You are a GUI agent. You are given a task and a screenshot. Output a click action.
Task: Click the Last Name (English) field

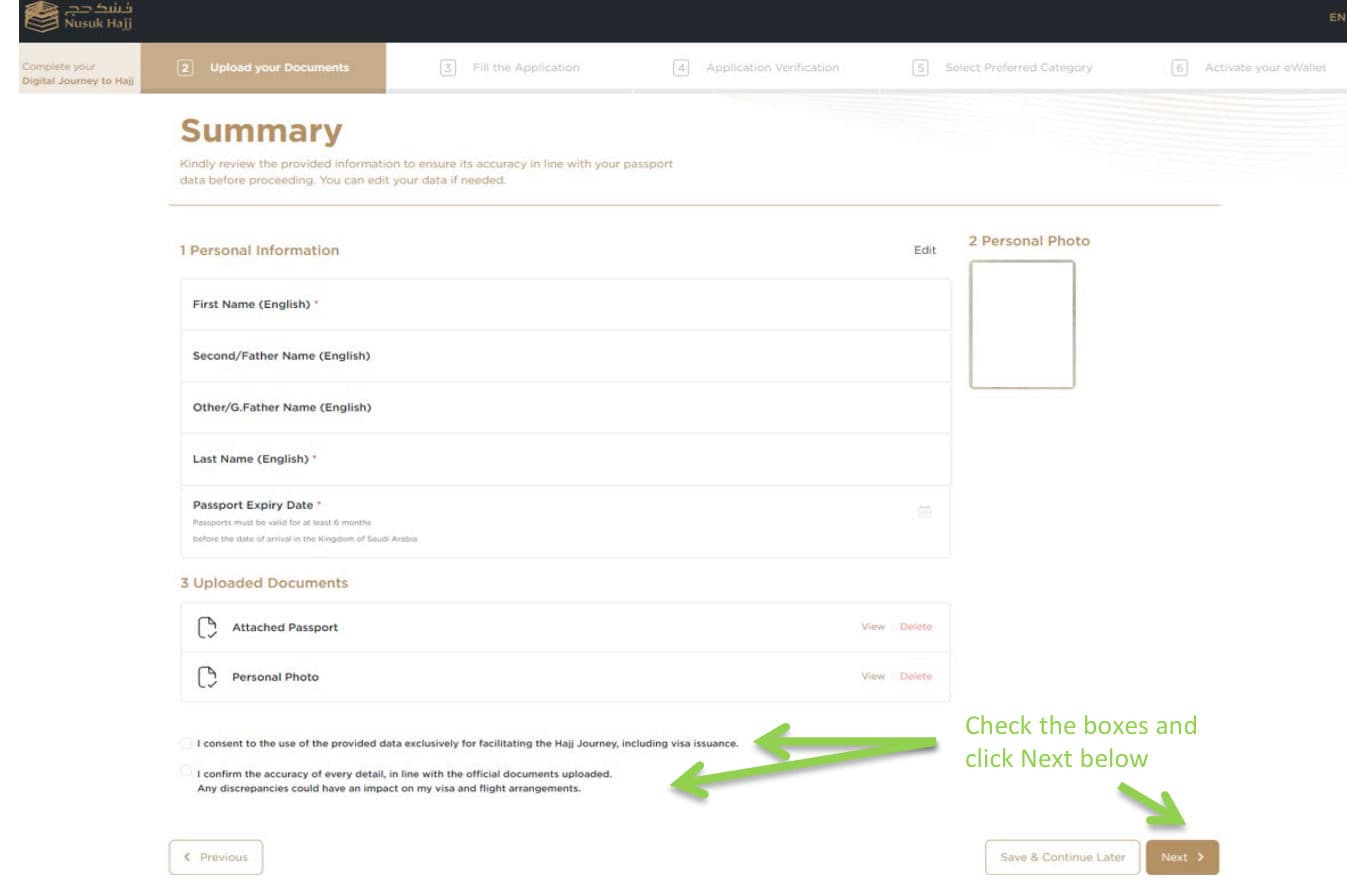(x=566, y=460)
